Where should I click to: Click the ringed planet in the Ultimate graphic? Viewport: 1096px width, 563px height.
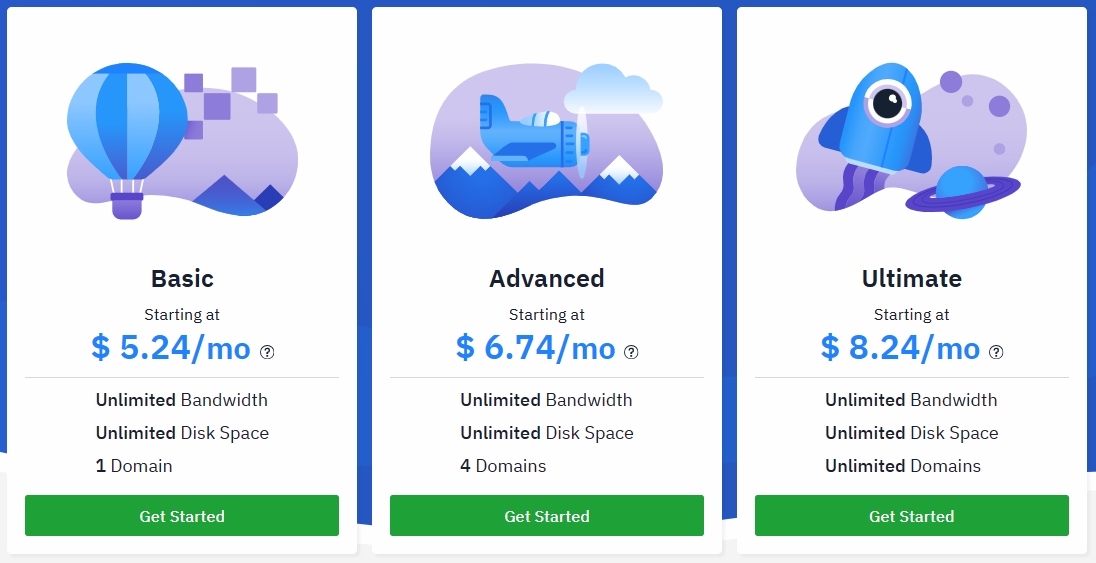(962, 192)
